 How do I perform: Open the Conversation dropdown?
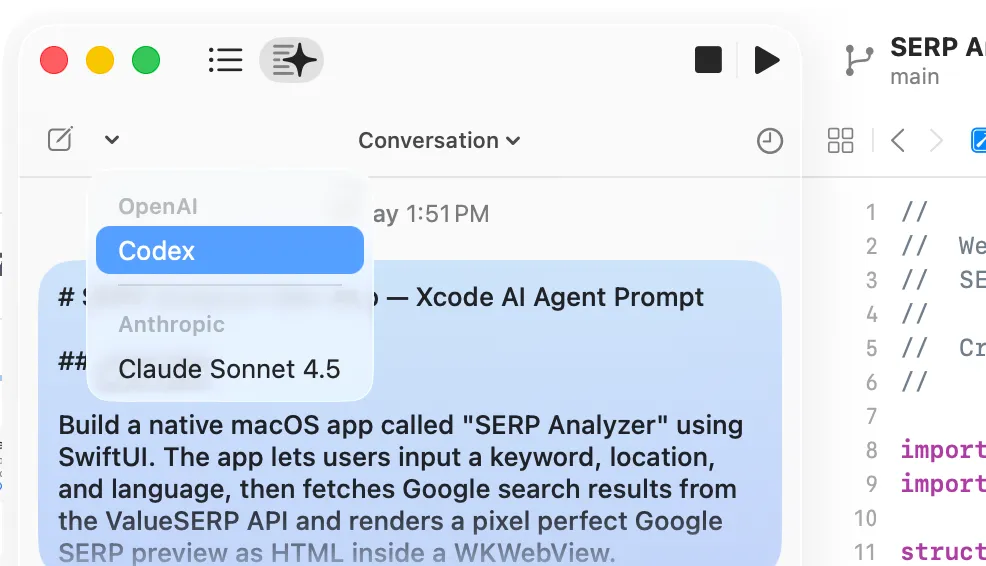(x=439, y=141)
